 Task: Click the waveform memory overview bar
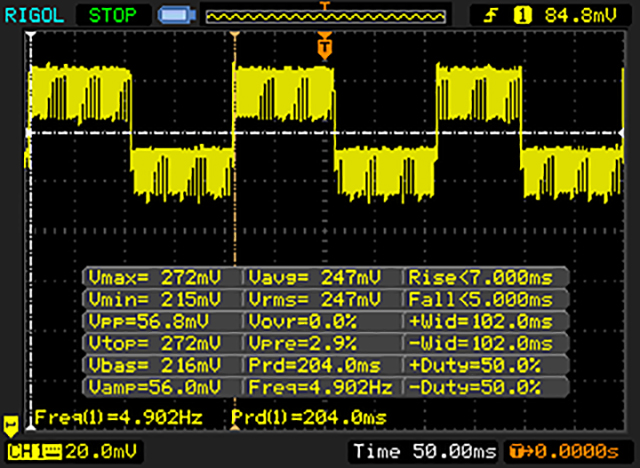325,16
